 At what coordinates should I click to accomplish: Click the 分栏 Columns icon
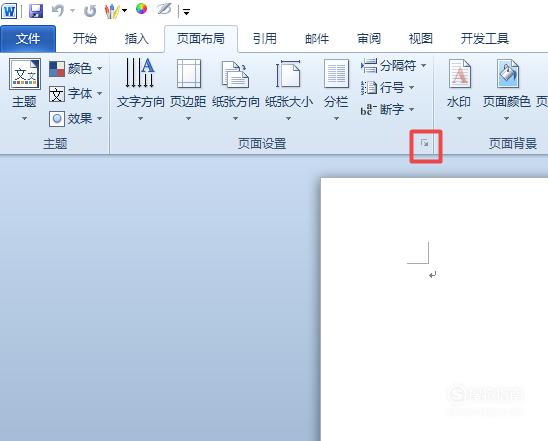(x=336, y=73)
